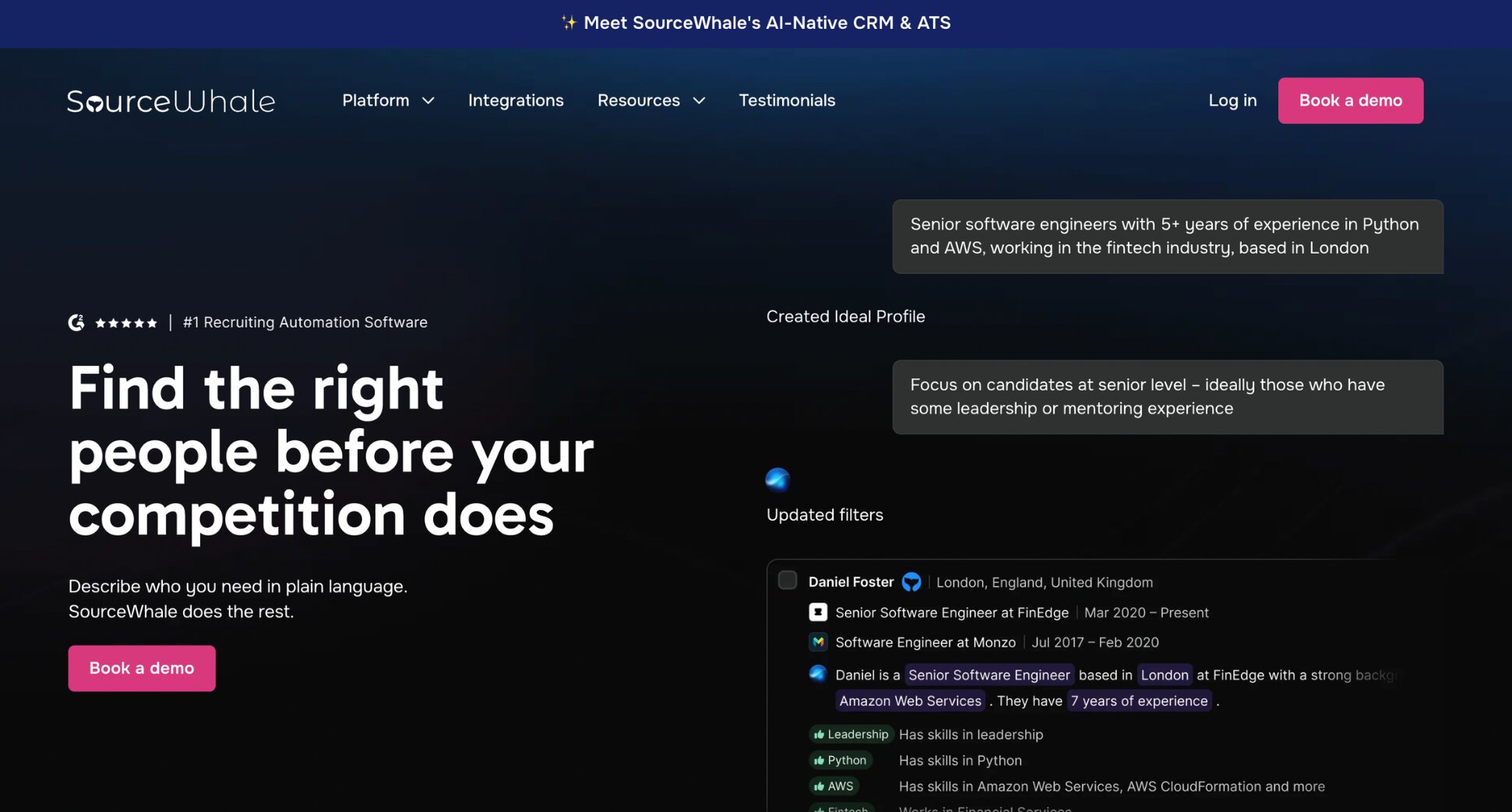
Task: Click the Describe who you need subtitle
Action: point(238,599)
